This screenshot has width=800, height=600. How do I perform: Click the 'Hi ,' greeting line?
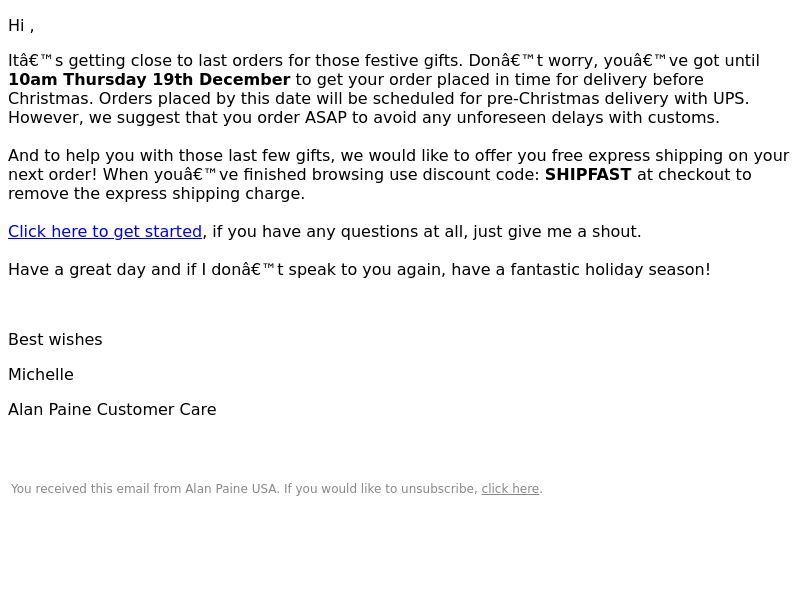(x=21, y=26)
